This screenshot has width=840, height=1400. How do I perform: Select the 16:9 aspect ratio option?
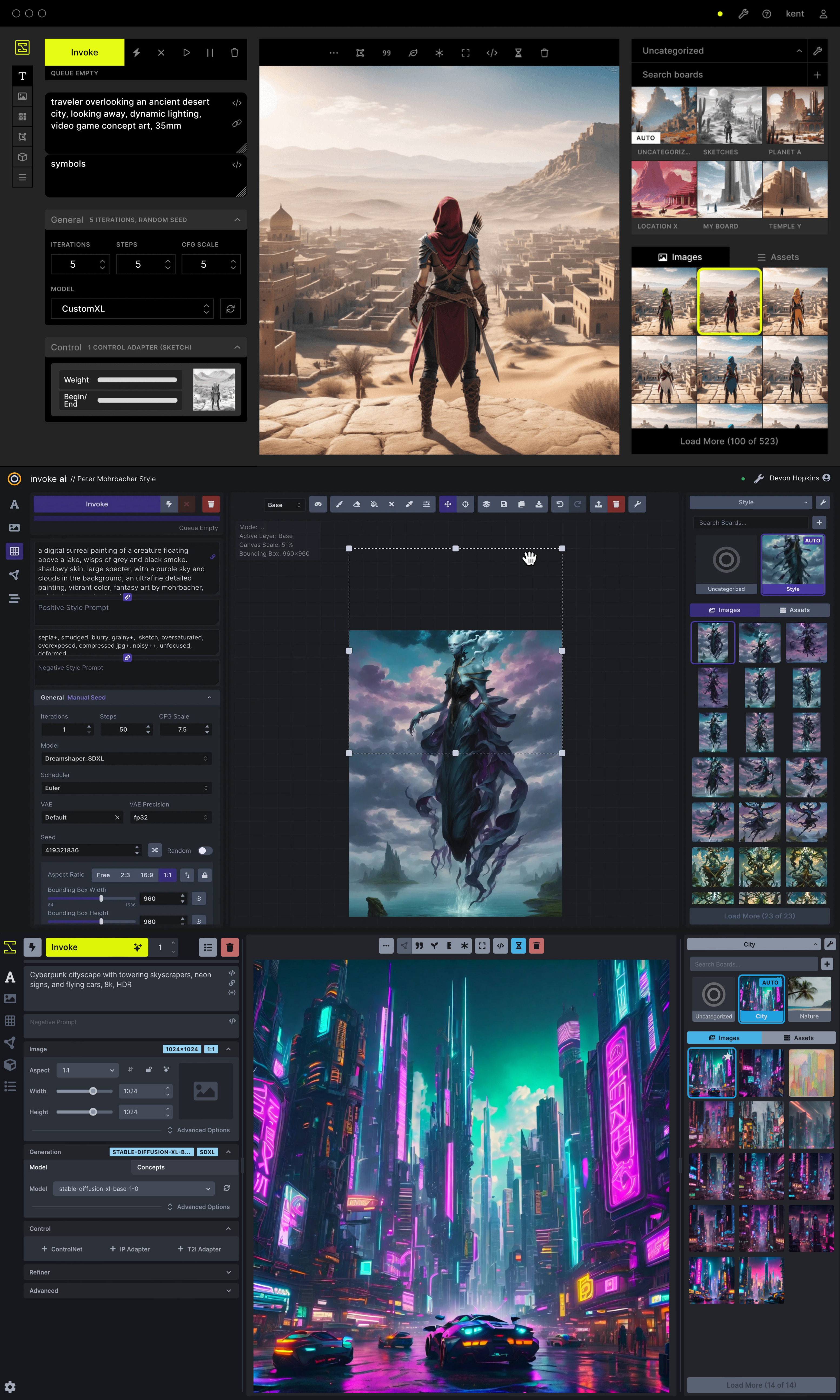(147, 875)
